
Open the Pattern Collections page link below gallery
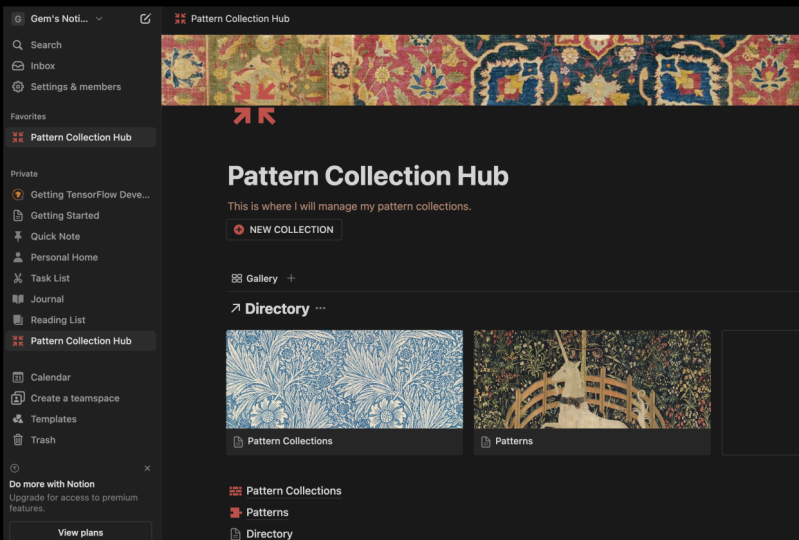pos(294,491)
